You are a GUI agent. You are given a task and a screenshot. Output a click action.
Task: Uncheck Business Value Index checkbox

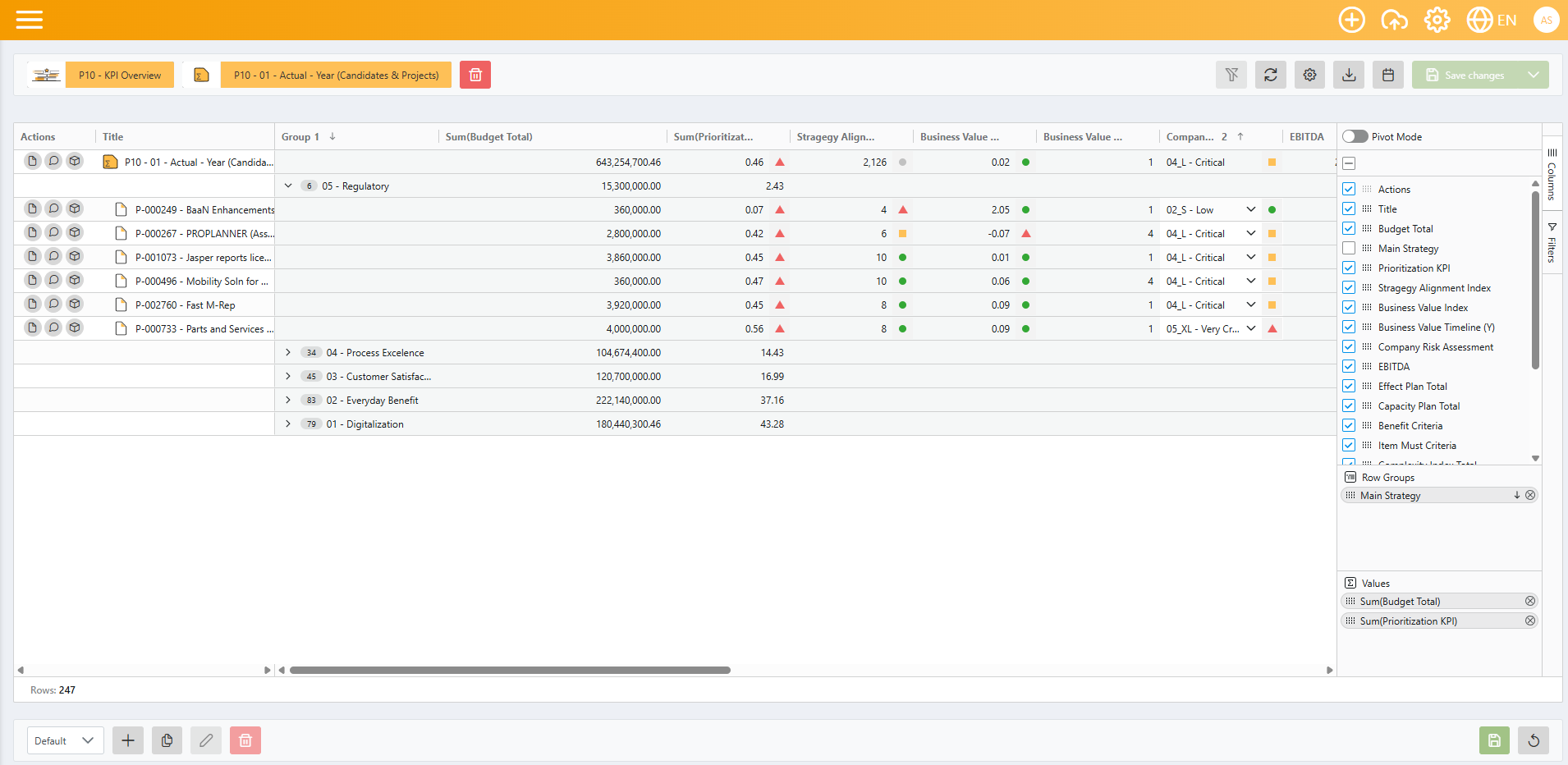point(1349,307)
